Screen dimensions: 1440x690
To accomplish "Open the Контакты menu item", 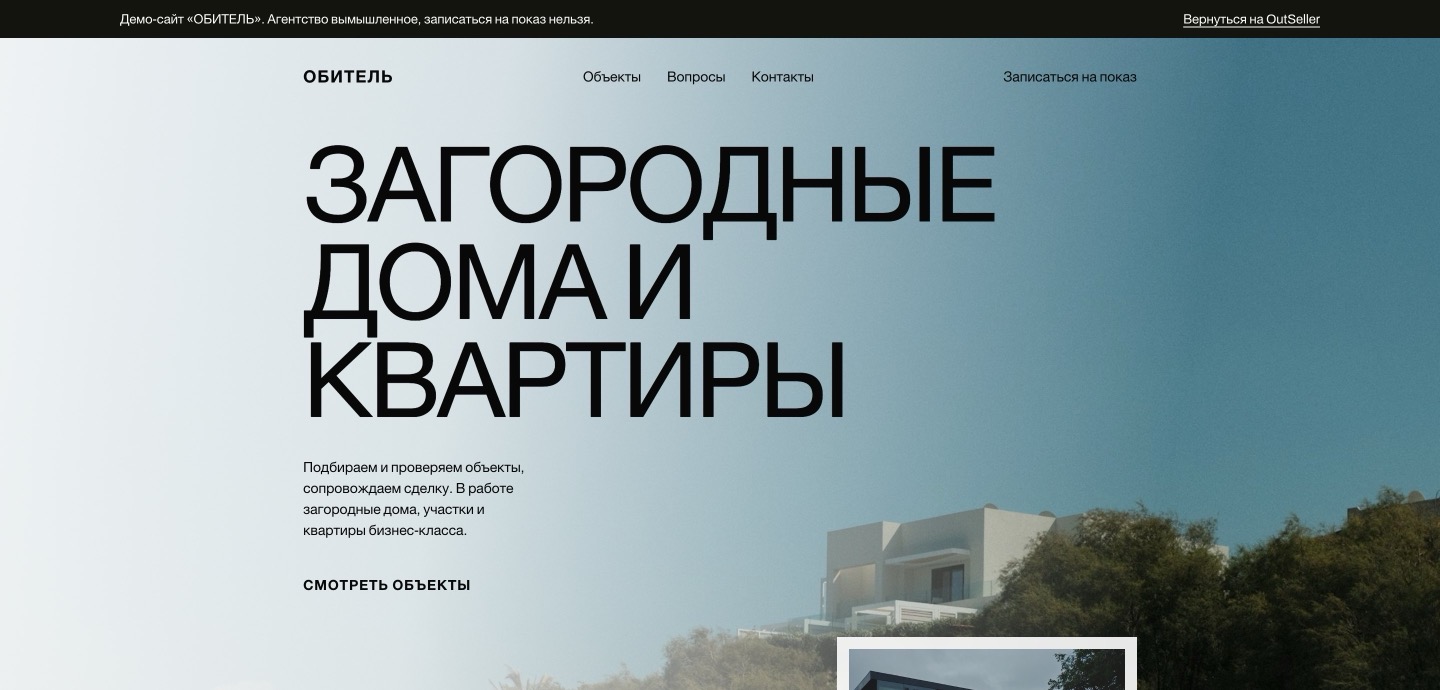I will [x=782, y=77].
